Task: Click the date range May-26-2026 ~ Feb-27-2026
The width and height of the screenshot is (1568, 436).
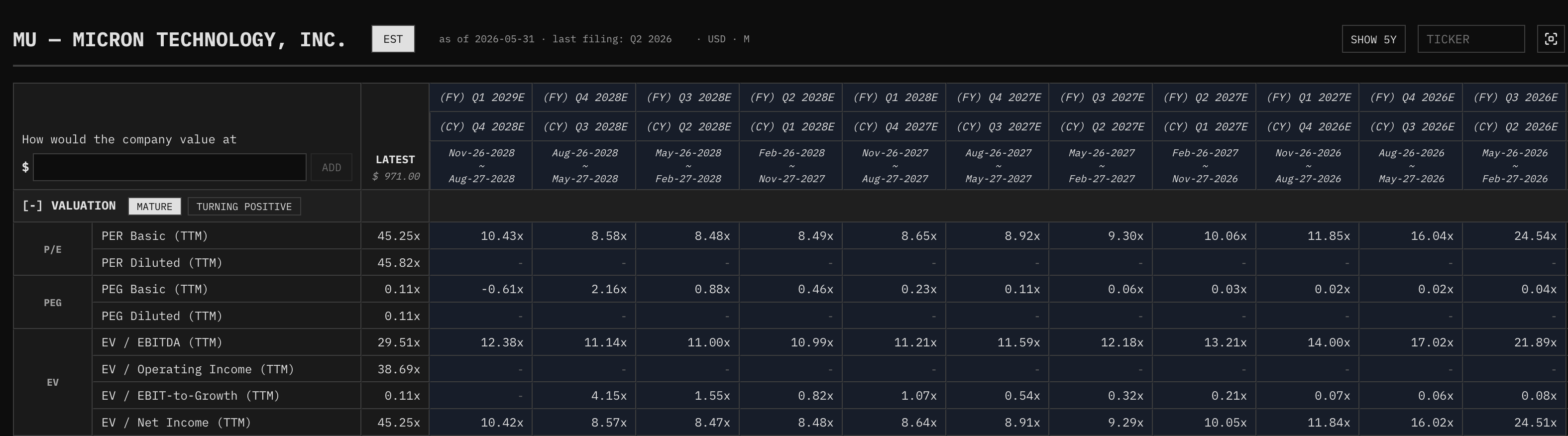Action: (x=1514, y=166)
